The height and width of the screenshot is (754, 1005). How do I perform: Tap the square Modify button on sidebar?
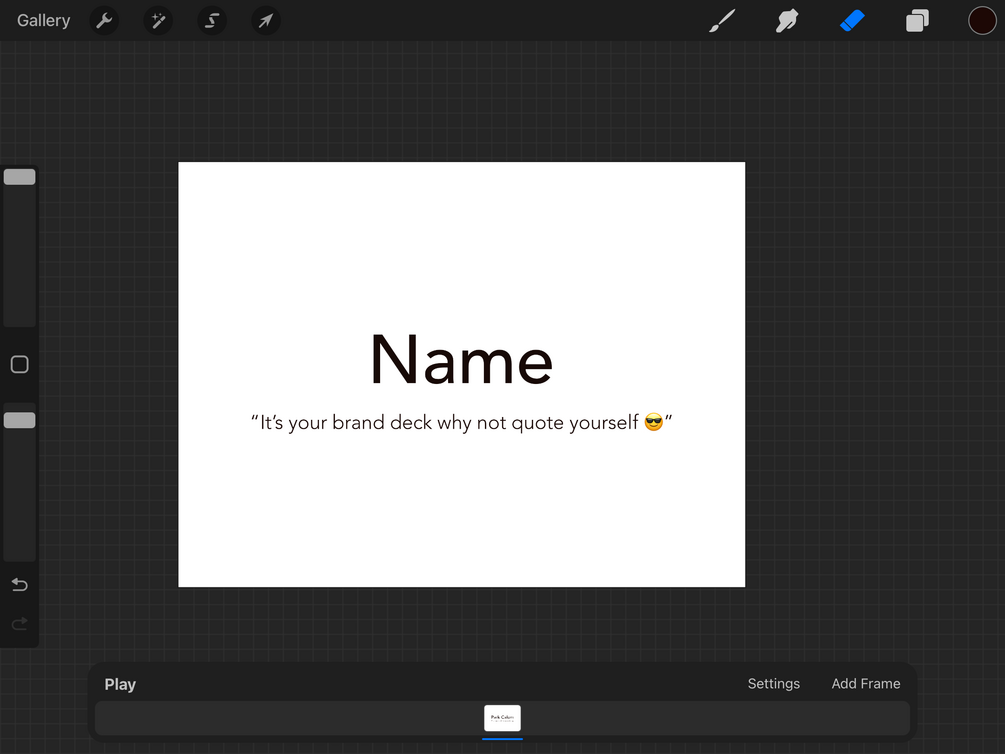tap(19, 365)
